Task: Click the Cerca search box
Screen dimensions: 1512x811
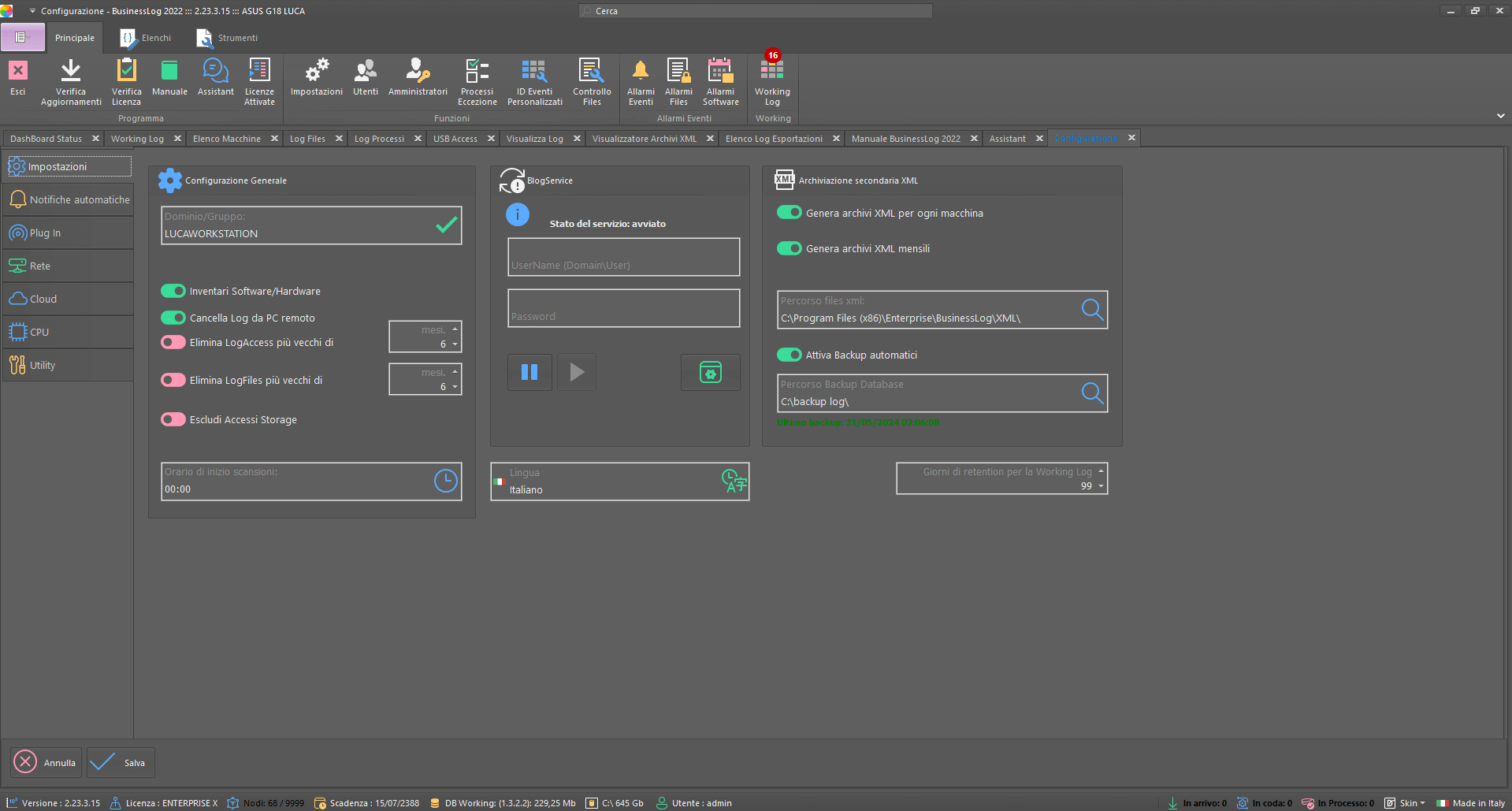Action: pyautogui.click(x=755, y=11)
